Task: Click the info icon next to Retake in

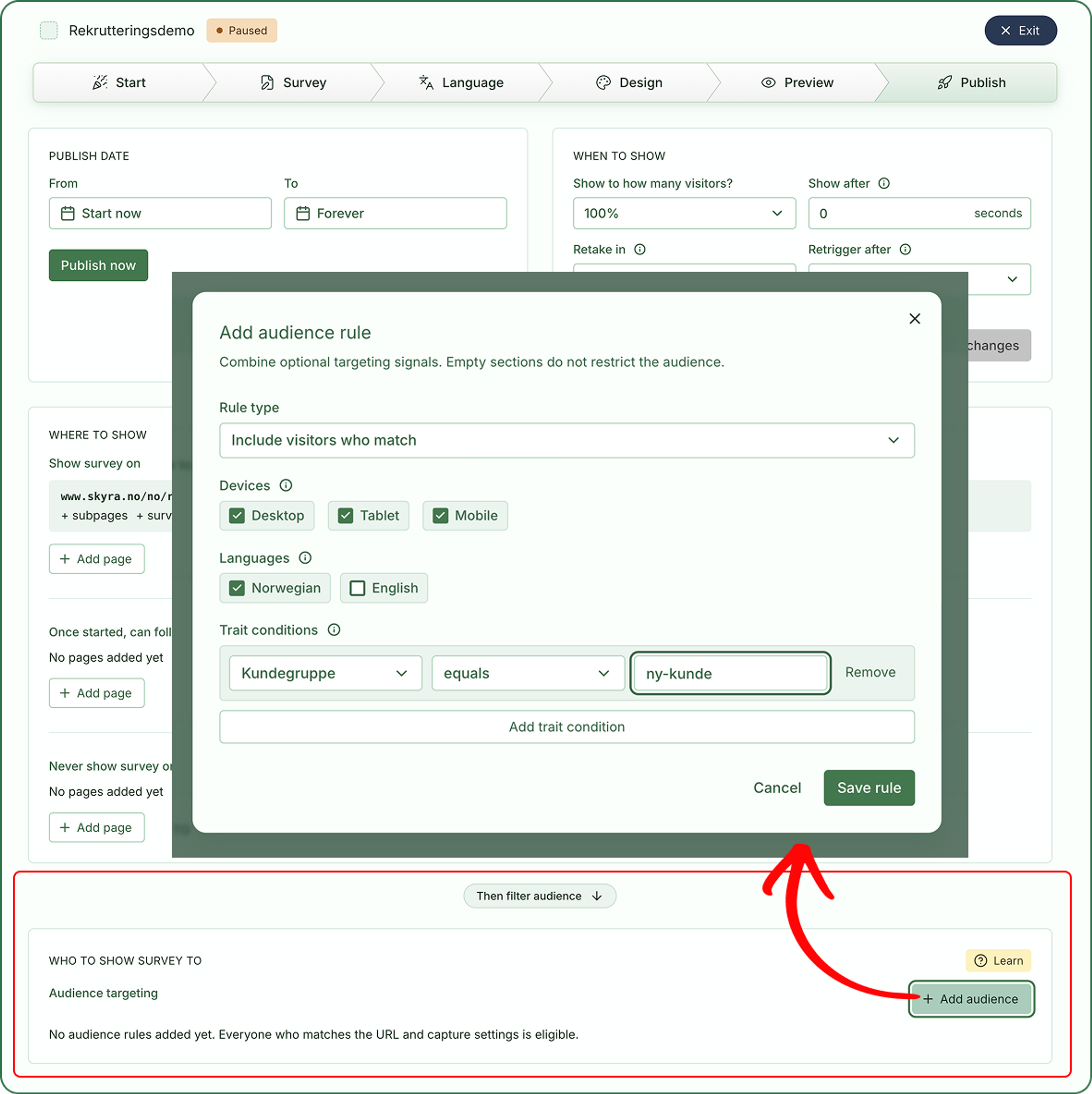Action: click(x=640, y=249)
